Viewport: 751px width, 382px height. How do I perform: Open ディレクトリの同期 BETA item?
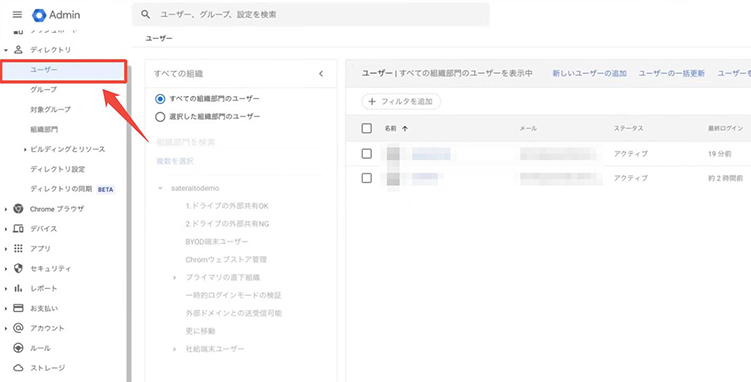click(72, 189)
